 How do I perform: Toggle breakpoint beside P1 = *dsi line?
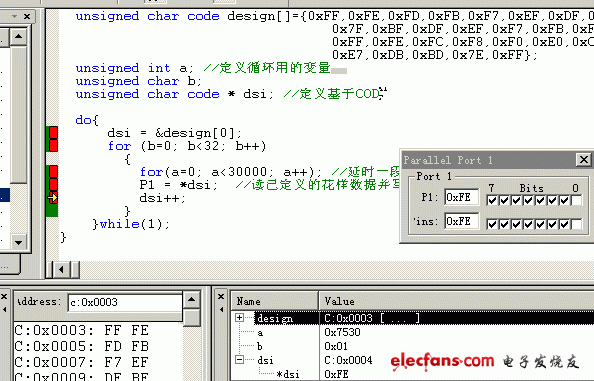click(x=53, y=184)
